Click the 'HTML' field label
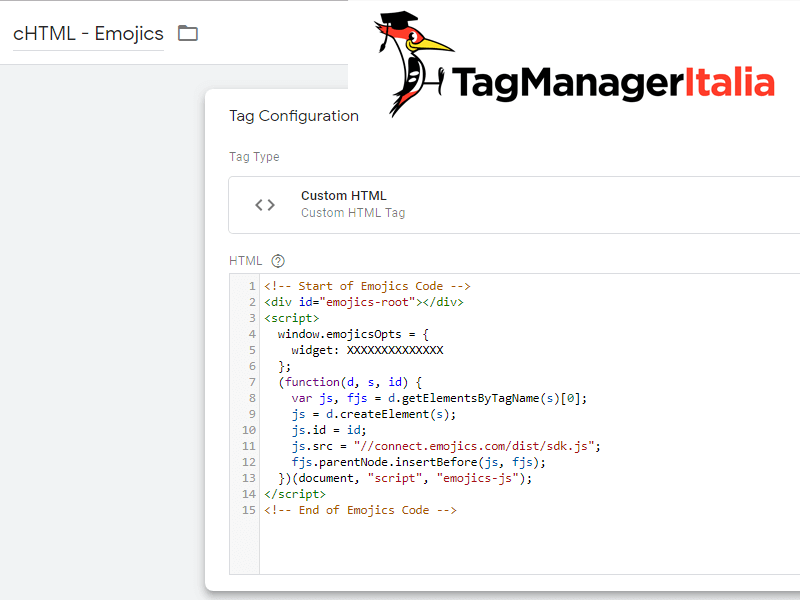 [245, 261]
